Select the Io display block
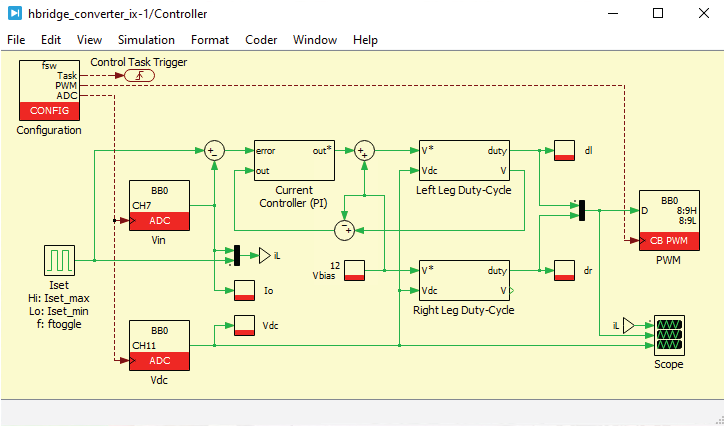Image resolution: width=724 pixels, height=426 pixels. [245, 290]
